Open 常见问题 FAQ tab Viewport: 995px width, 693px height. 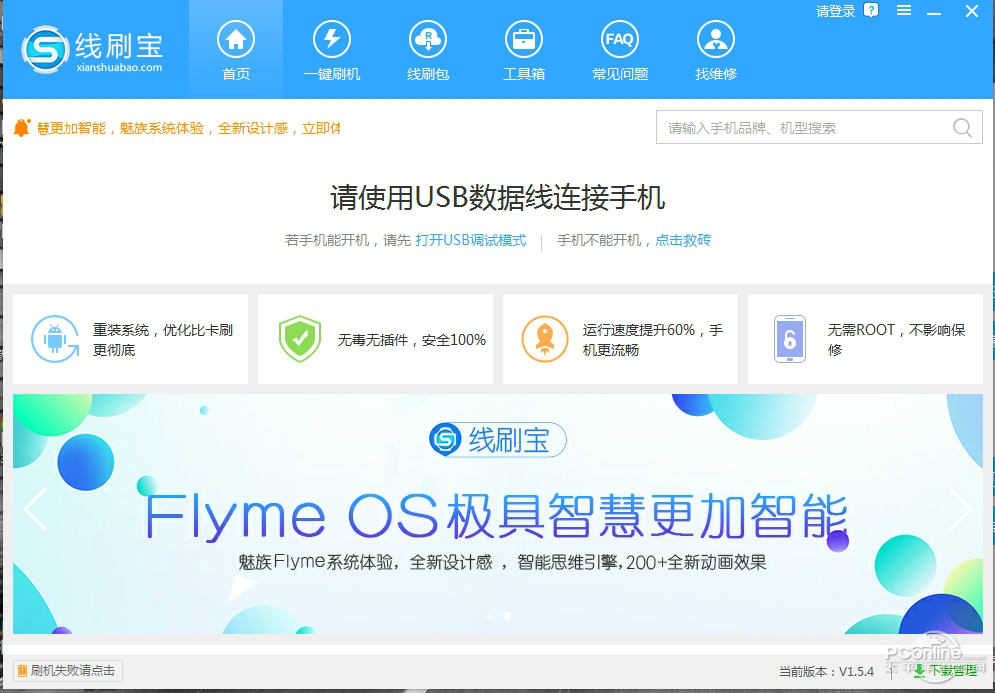[x=619, y=50]
